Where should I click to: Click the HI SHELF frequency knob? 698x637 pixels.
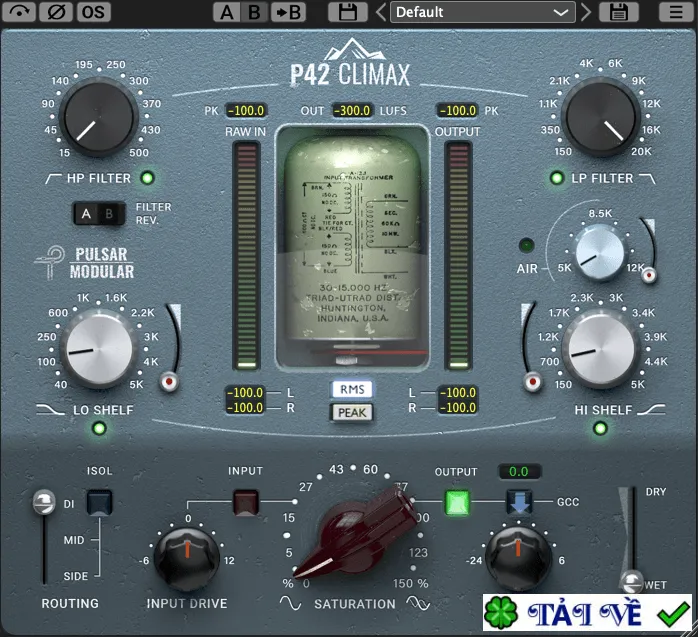(601, 349)
